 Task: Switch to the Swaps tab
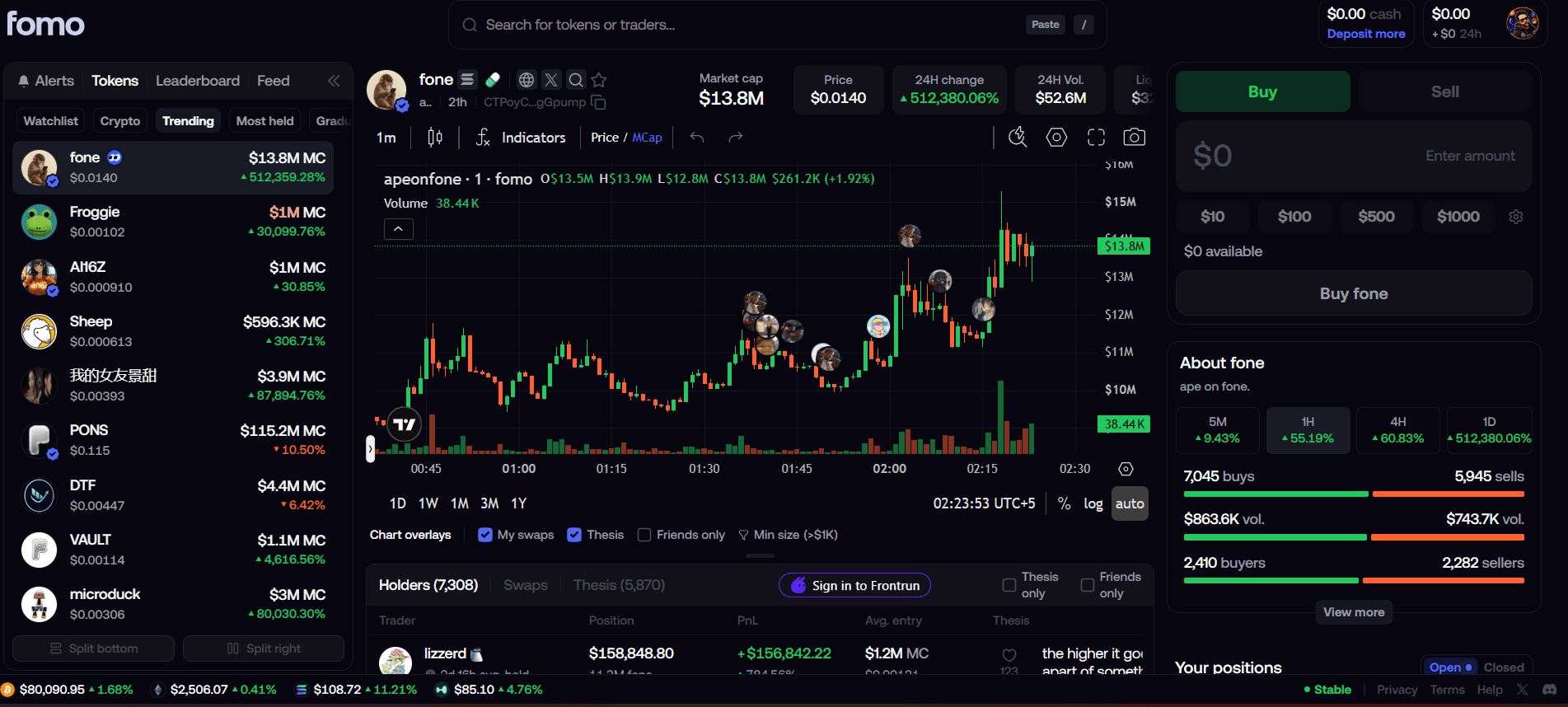click(526, 585)
